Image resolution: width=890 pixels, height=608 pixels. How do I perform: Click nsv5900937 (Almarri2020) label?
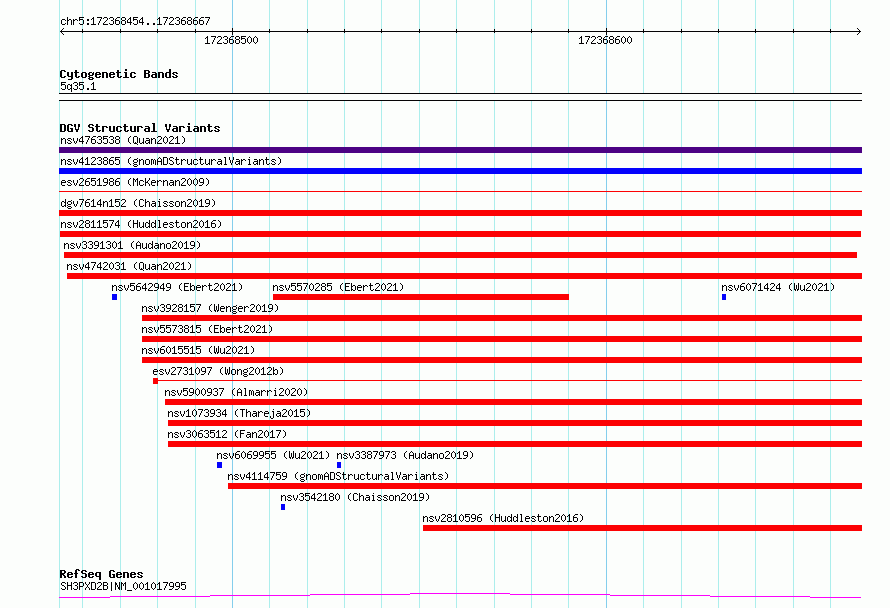pyautogui.click(x=236, y=392)
